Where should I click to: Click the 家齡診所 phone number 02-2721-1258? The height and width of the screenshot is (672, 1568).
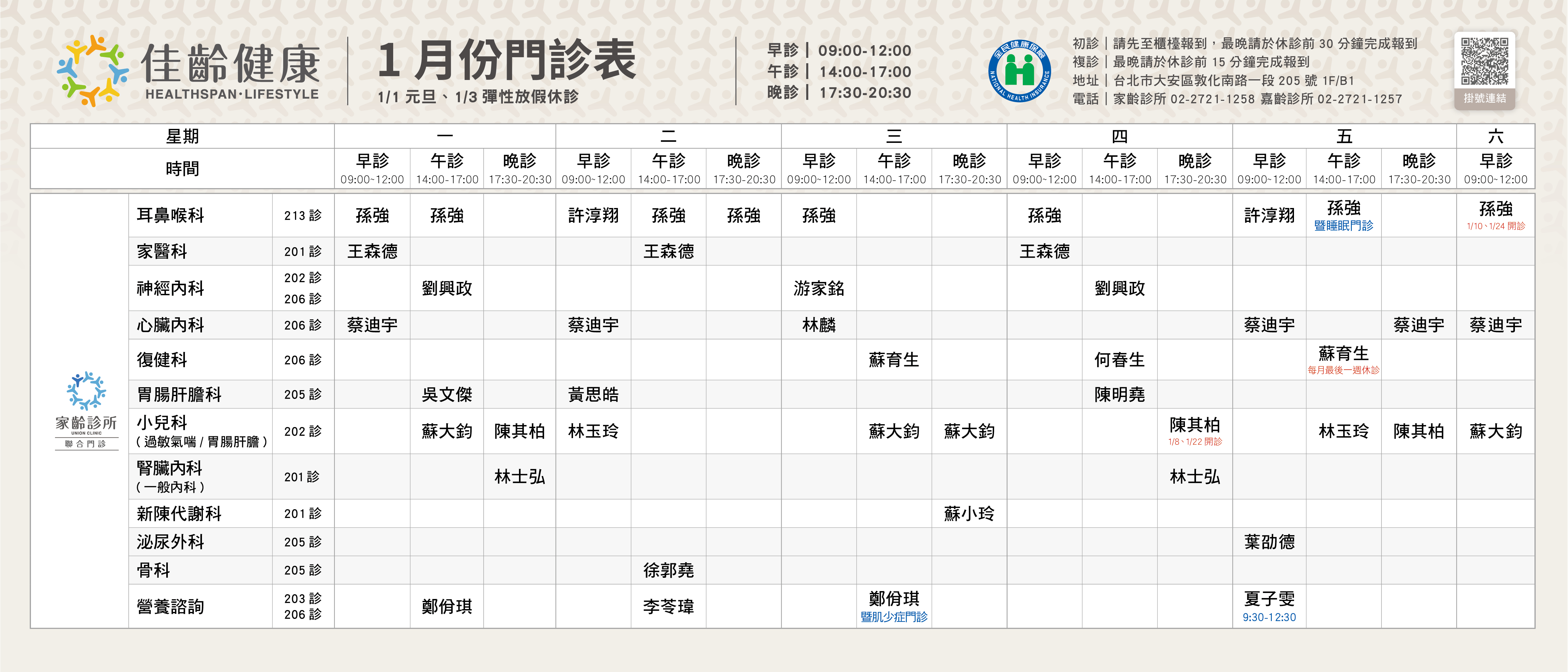1212,99
